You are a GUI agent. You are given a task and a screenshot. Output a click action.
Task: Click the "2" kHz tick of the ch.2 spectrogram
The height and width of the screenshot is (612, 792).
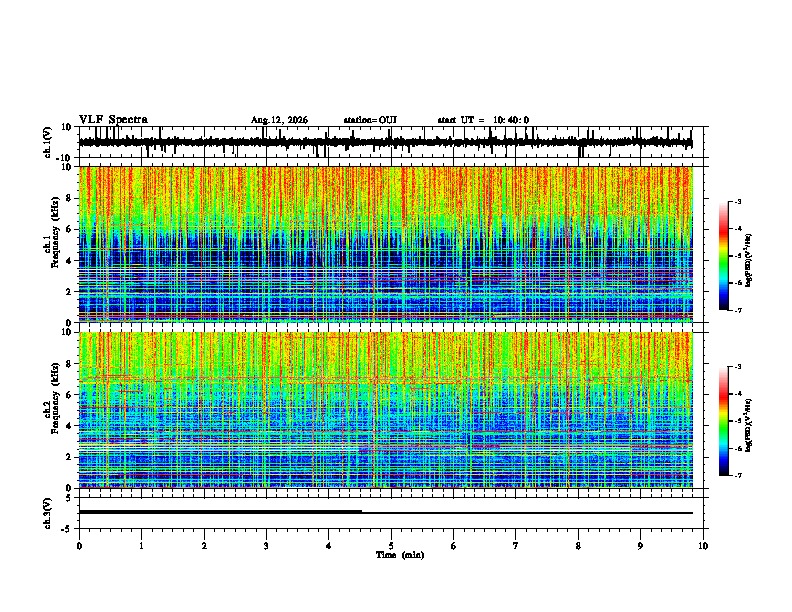70,457
